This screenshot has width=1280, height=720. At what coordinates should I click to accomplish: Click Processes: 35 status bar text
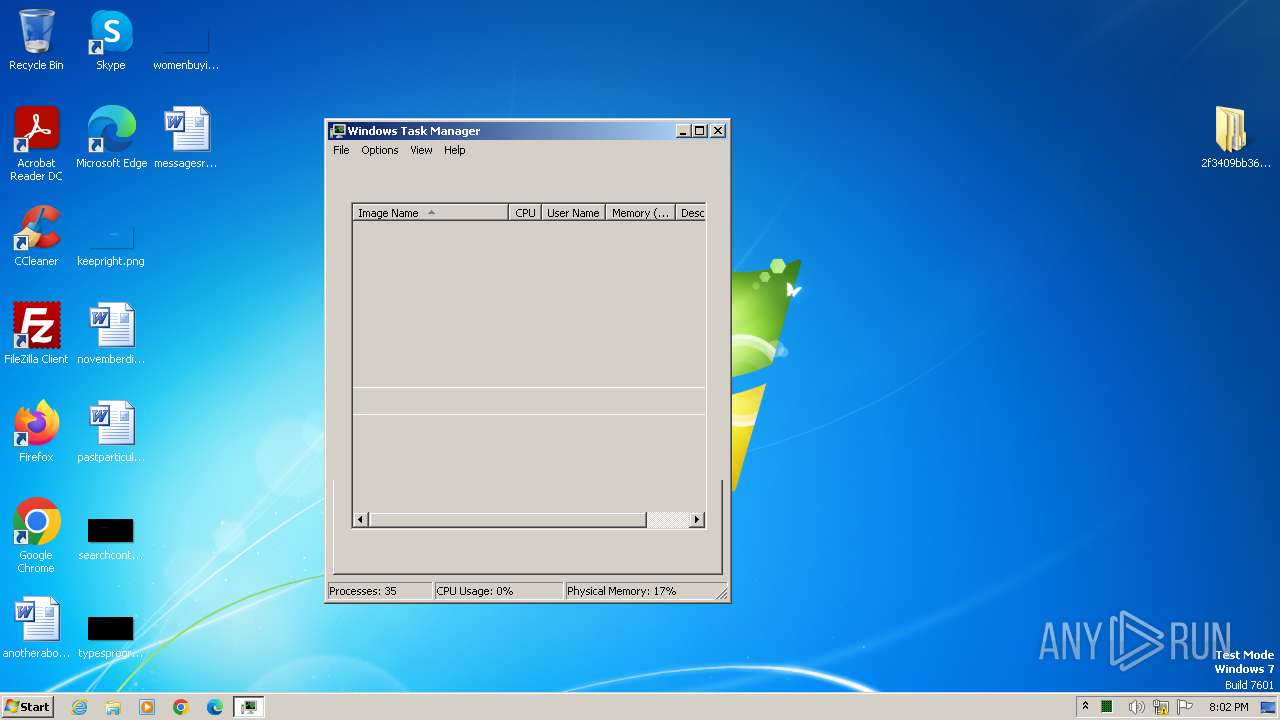(x=363, y=591)
